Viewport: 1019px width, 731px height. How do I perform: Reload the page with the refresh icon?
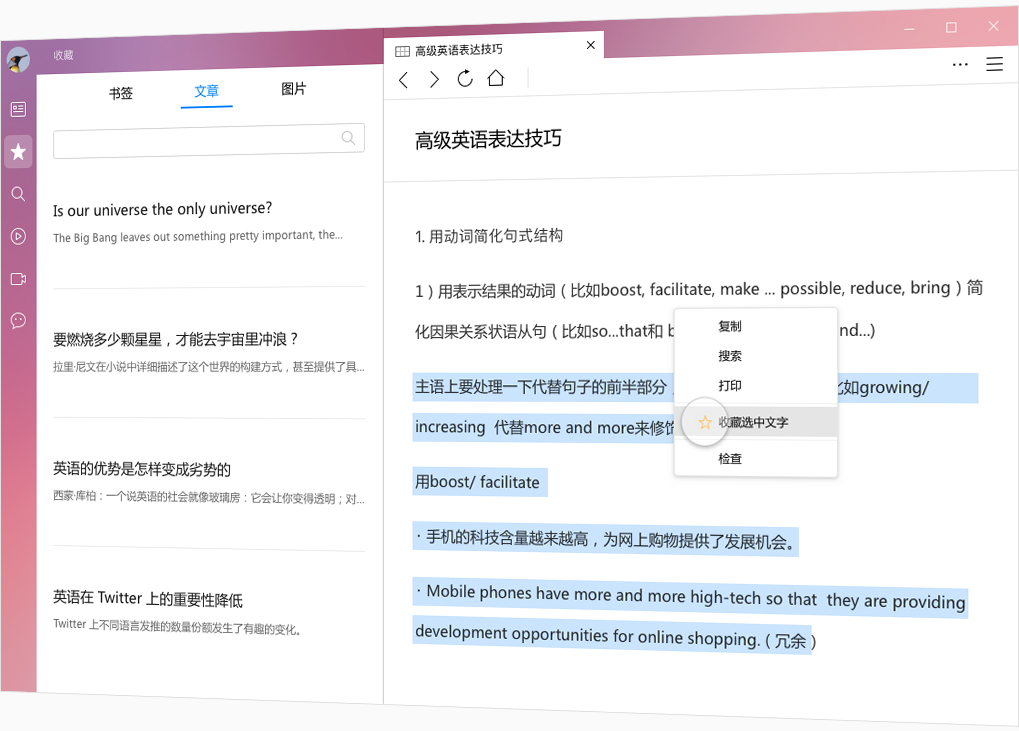pyautogui.click(x=465, y=79)
